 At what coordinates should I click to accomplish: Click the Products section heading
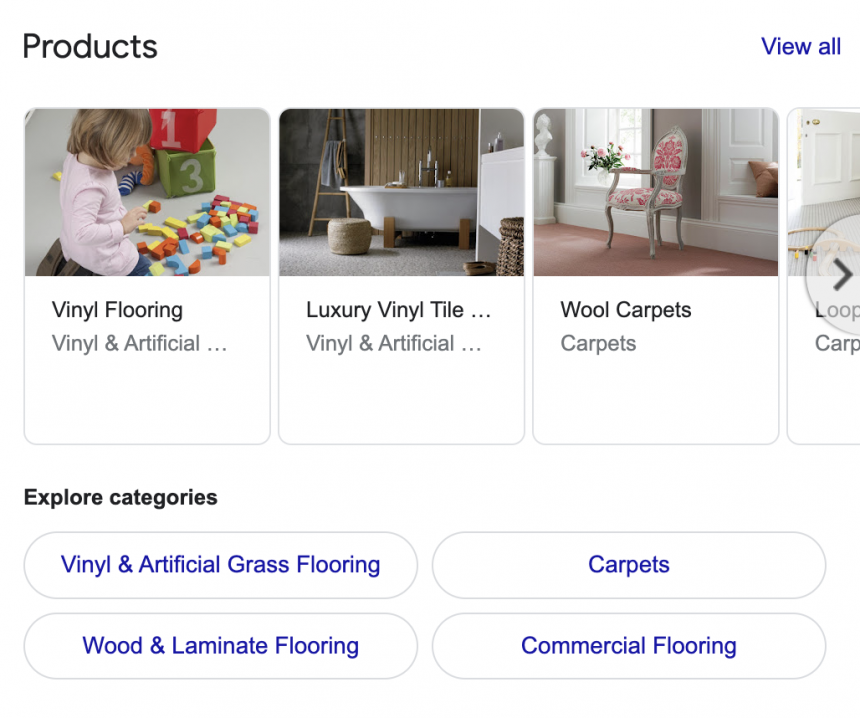coord(90,47)
